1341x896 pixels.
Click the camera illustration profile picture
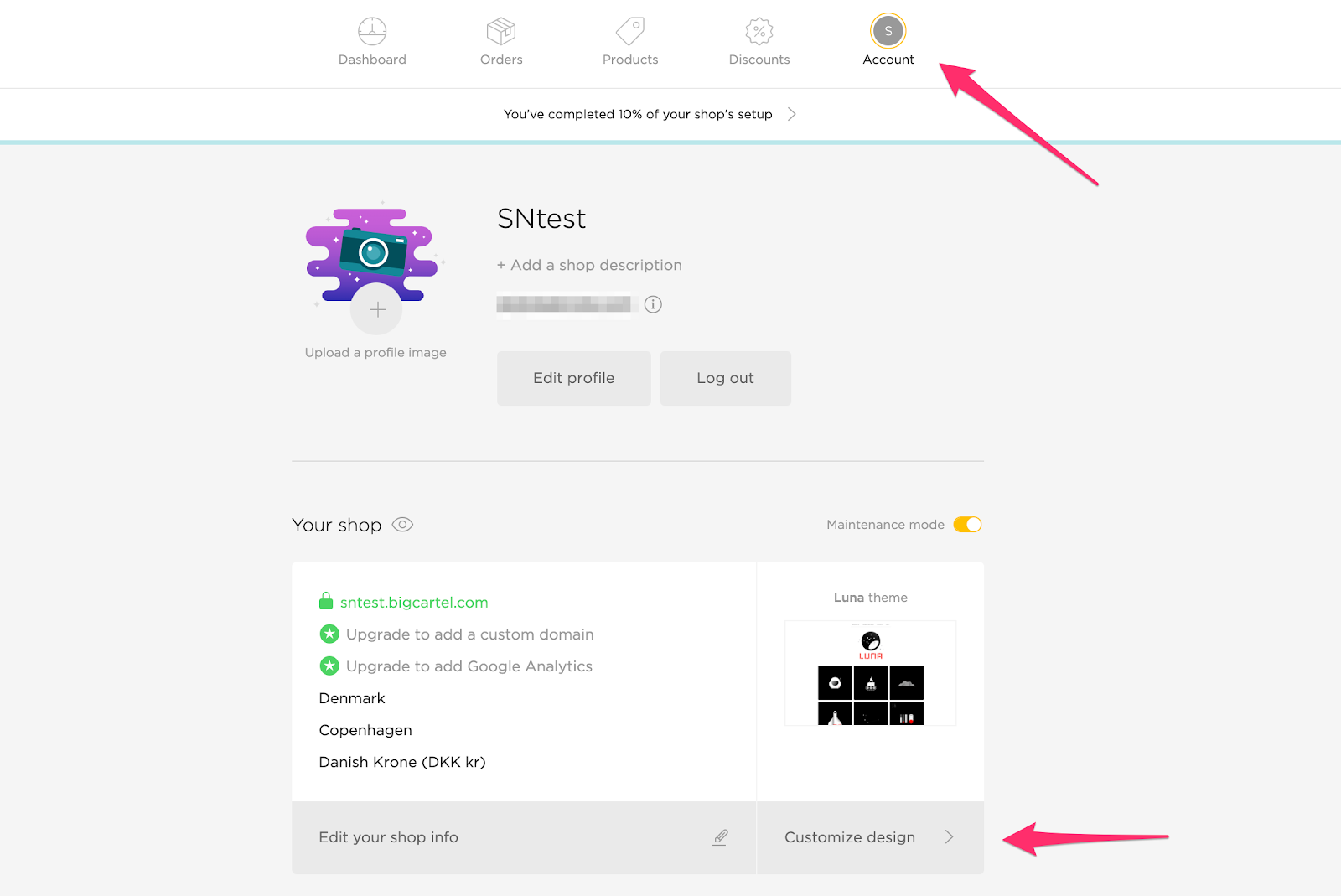375,254
